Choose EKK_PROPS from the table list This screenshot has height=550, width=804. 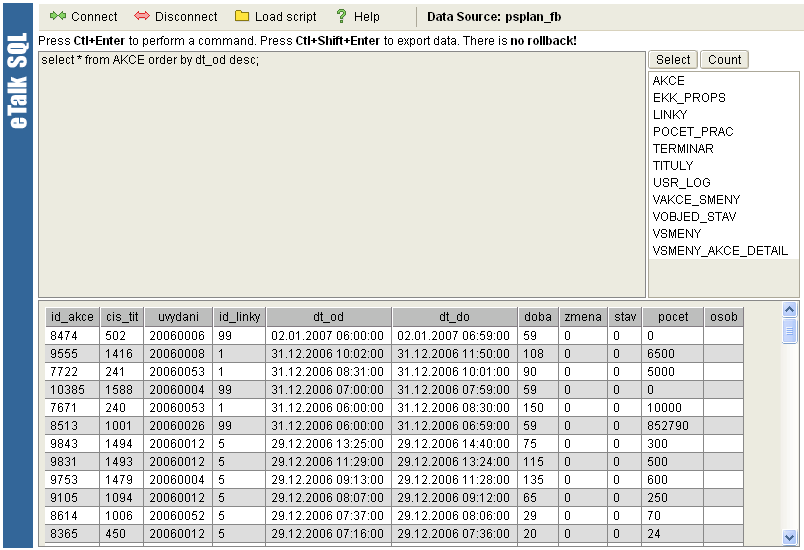click(689, 98)
